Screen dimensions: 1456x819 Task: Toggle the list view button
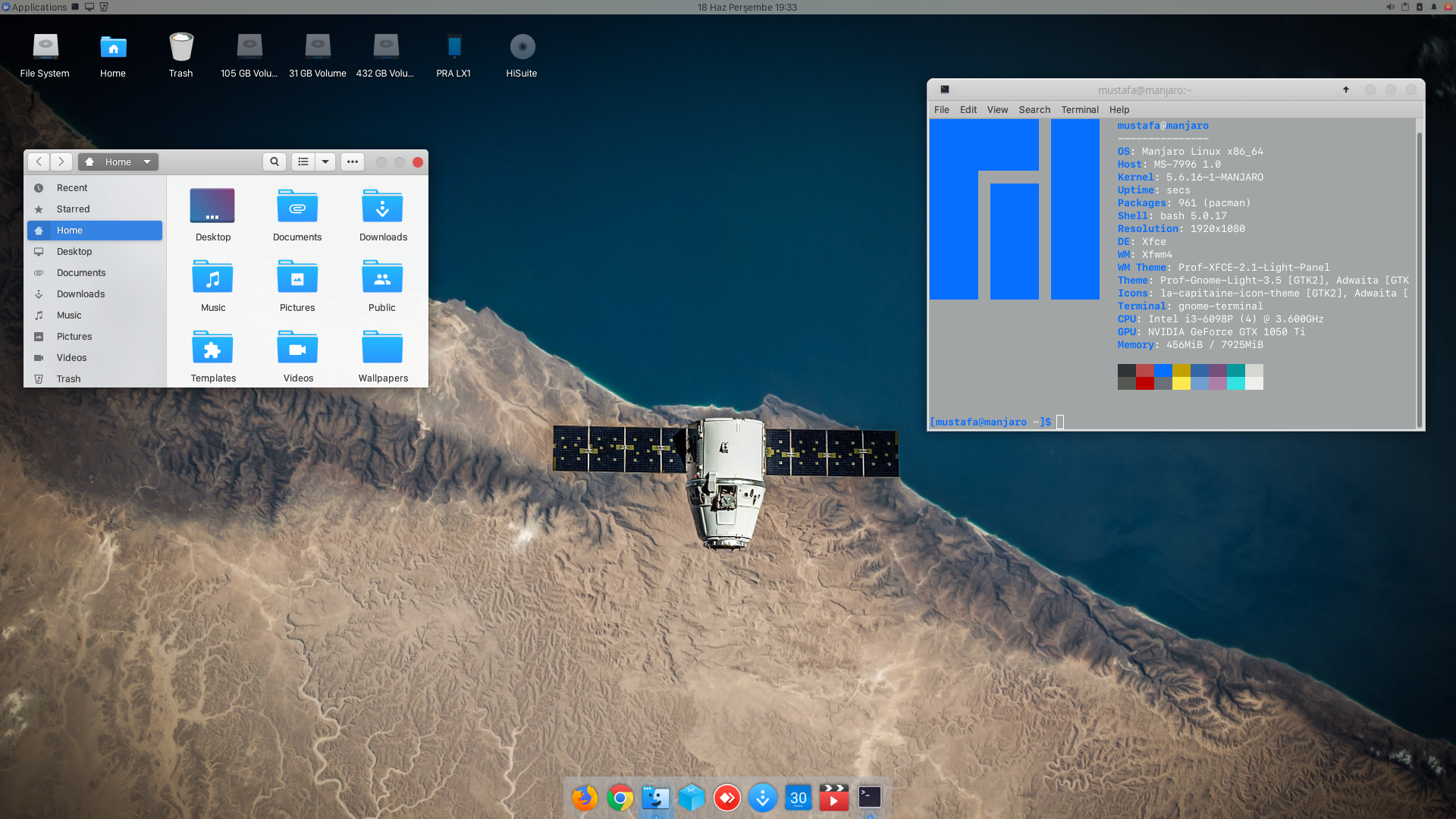303,162
